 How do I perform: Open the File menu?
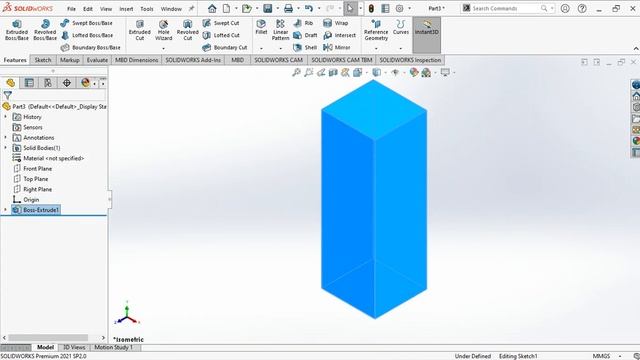[x=71, y=9]
